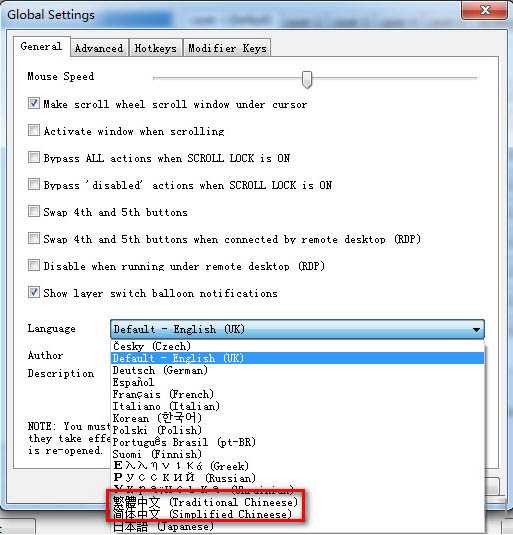This screenshot has height=535, width=513.
Task: Choose the Greek language option
Action: [x=297, y=466]
